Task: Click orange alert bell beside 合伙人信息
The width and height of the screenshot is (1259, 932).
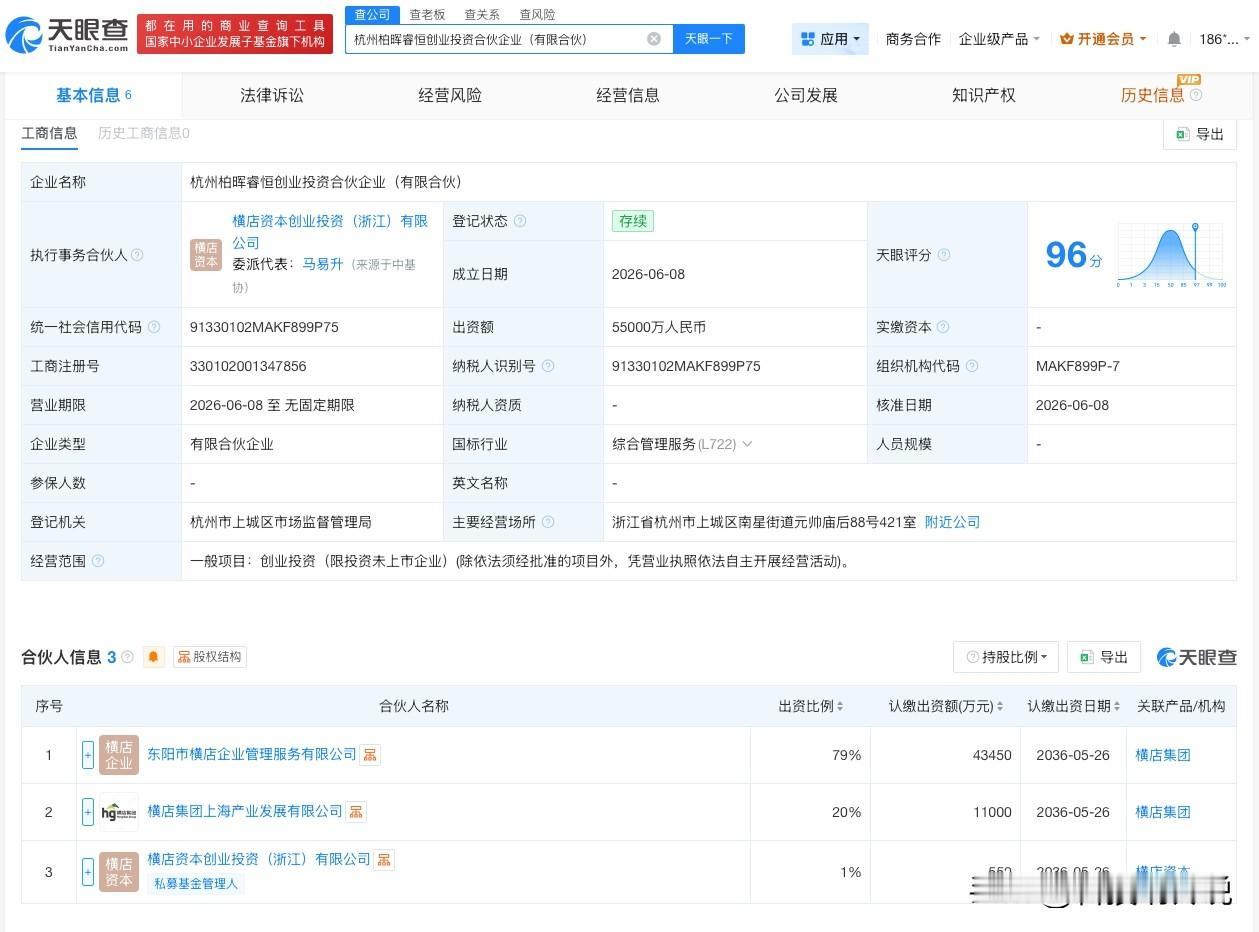Action: [x=154, y=657]
